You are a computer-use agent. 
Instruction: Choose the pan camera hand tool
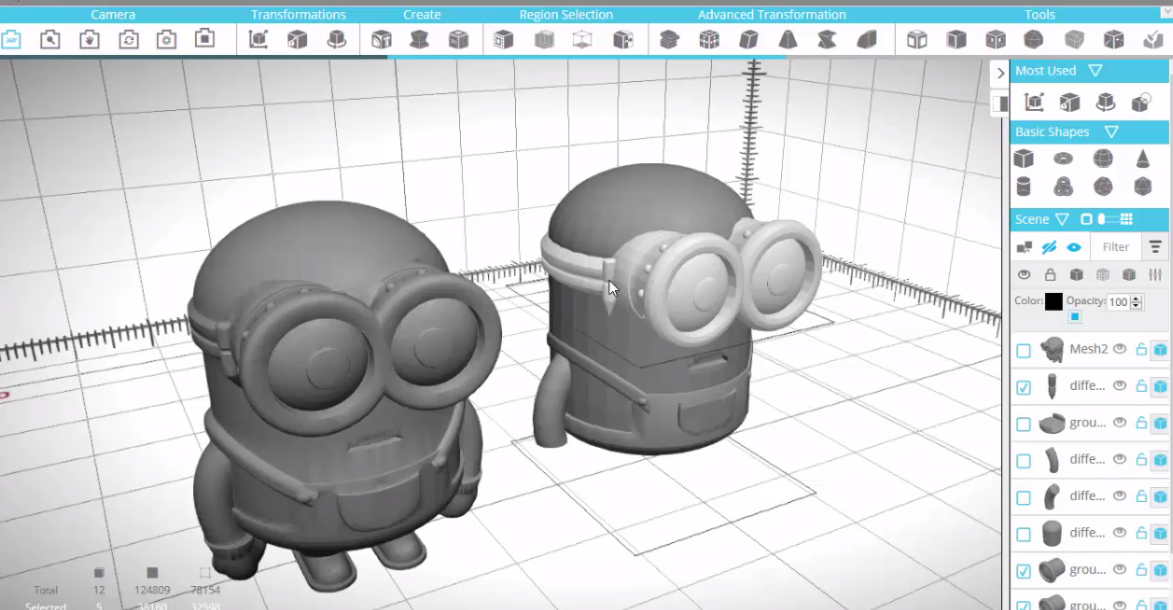pos(89,40)
